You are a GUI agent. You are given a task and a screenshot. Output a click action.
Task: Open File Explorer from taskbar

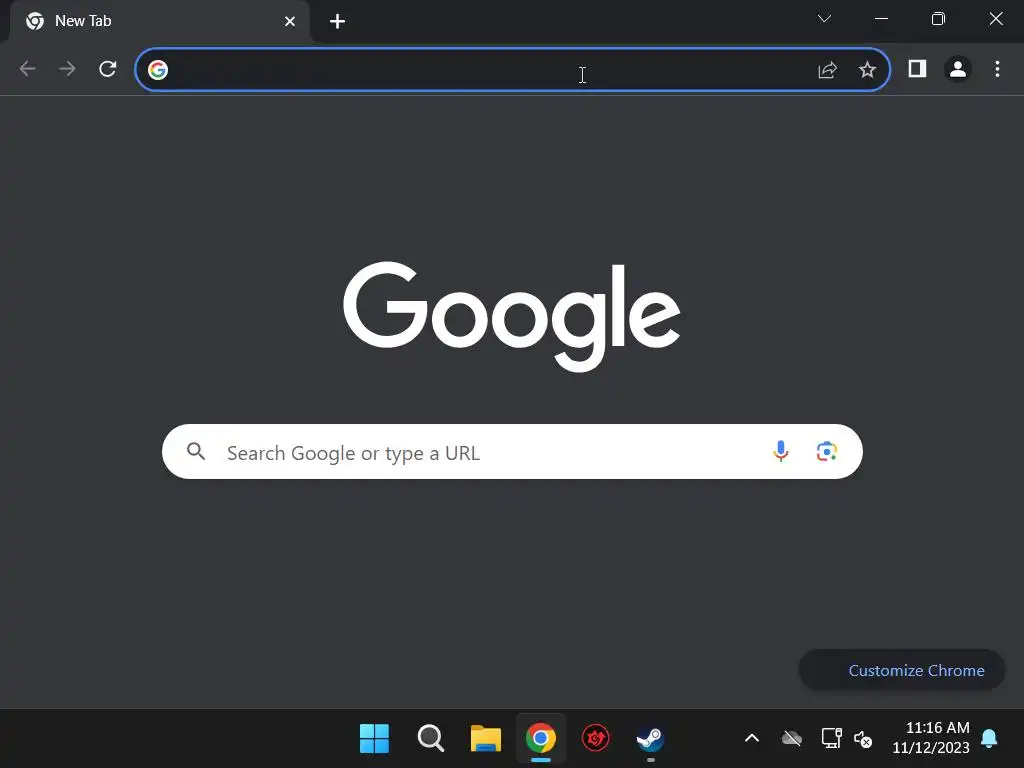click(486, 738)
